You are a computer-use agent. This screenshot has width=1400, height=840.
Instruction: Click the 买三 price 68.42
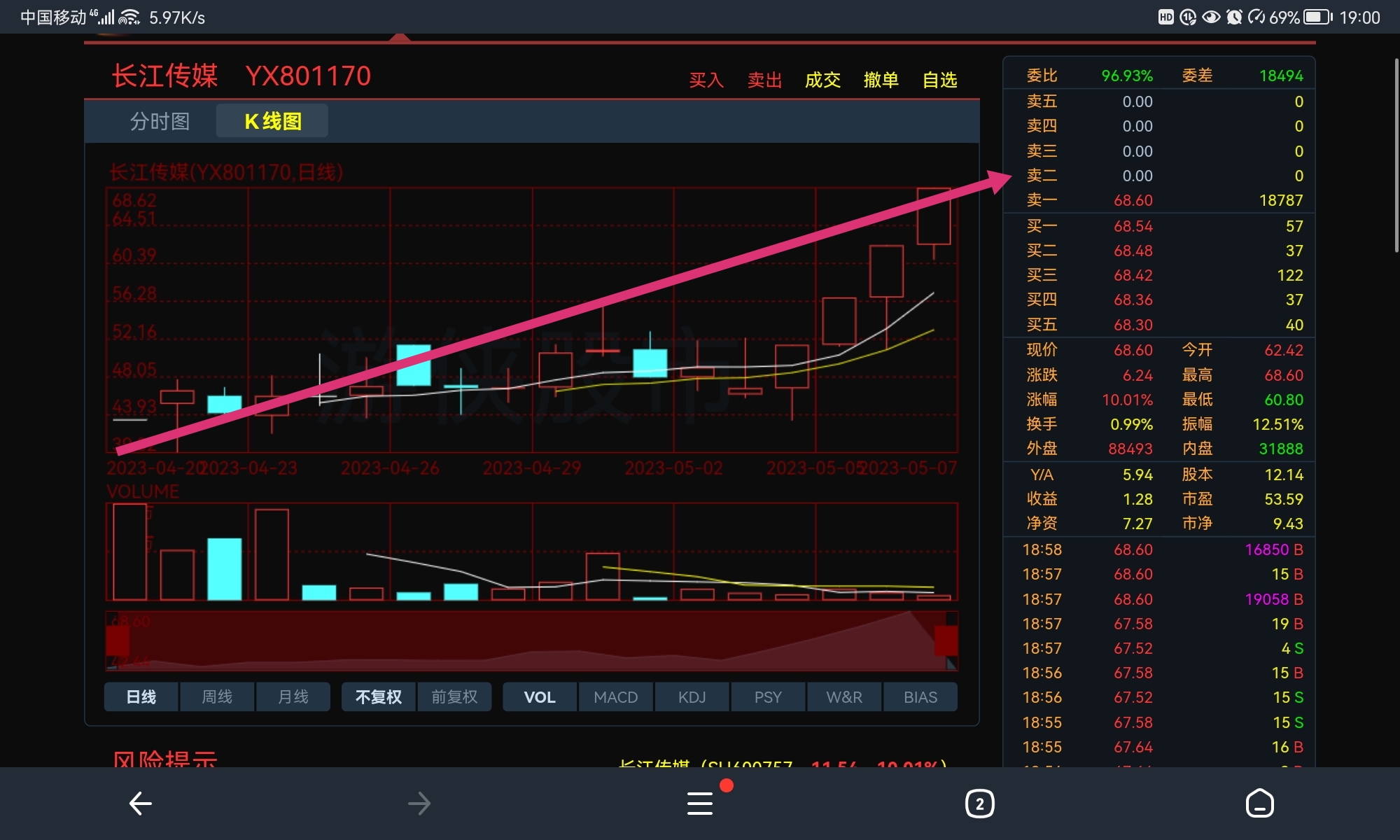1133,276
